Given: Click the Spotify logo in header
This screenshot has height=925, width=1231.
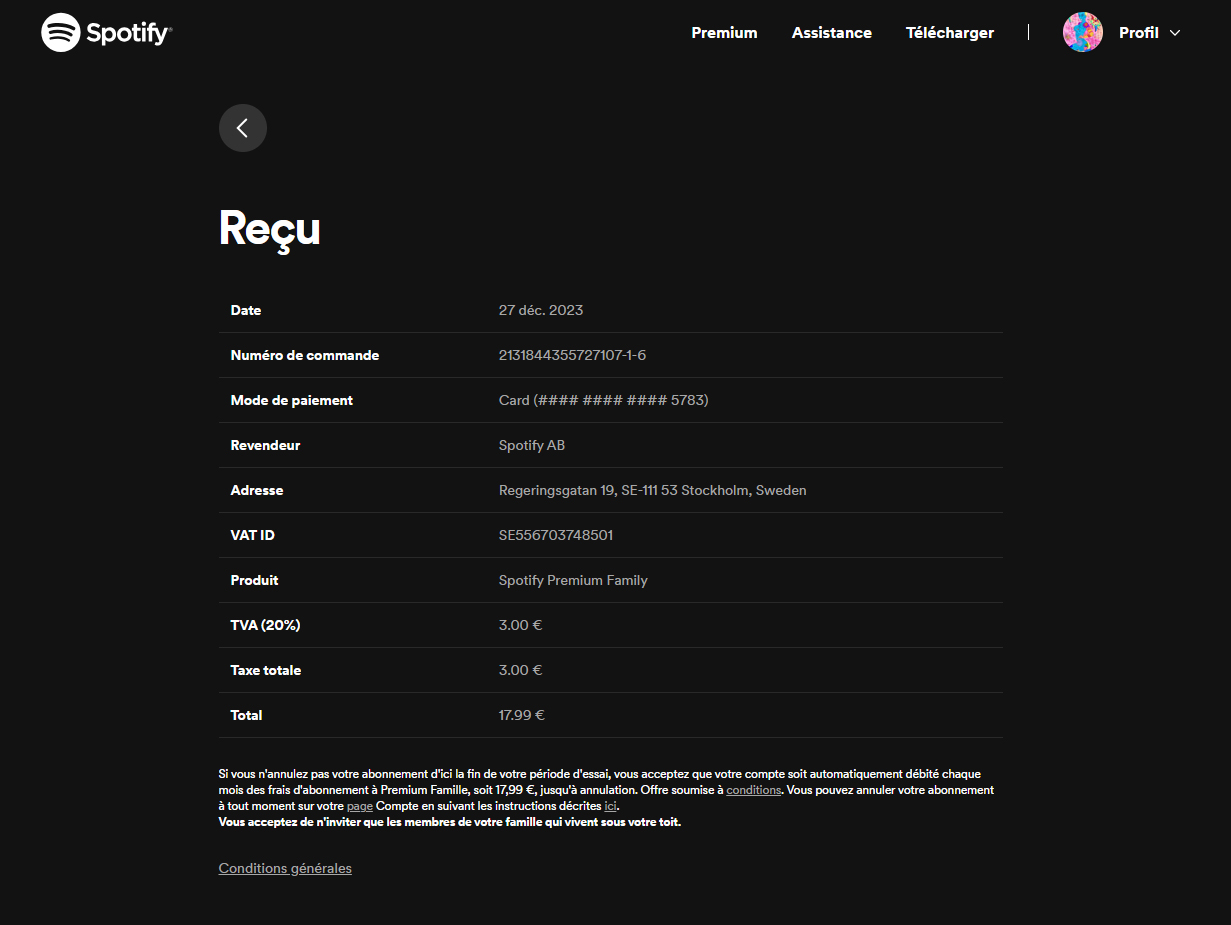Looking at the screenshot, I should coord(107,33).
